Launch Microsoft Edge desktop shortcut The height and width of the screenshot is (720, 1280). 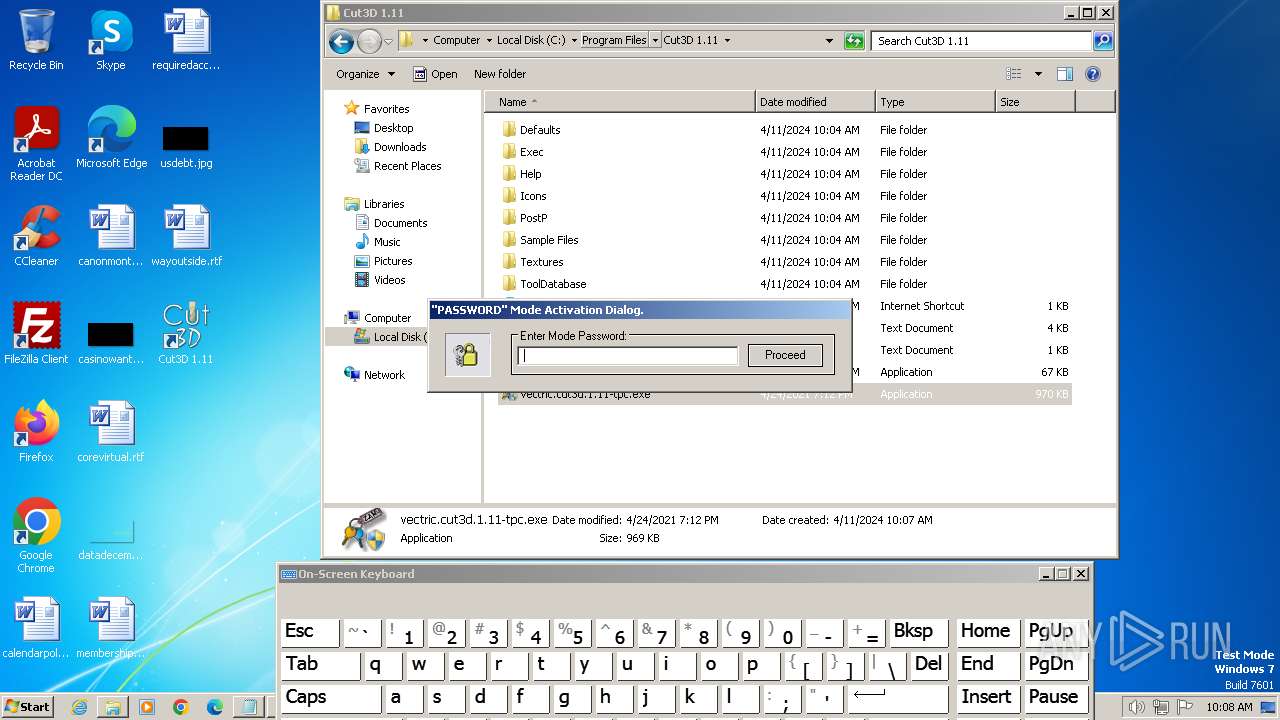[x=111, y=138]
